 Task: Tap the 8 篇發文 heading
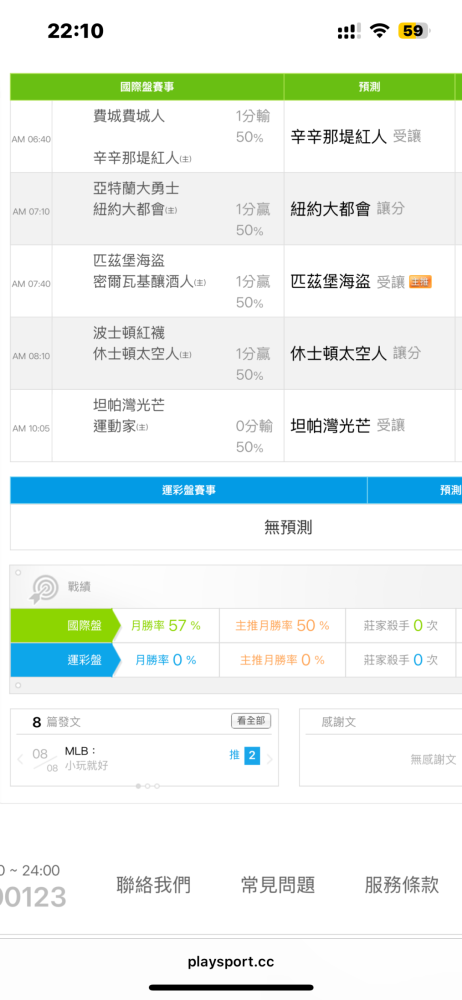pyautogui.click(x=57, y=722)
